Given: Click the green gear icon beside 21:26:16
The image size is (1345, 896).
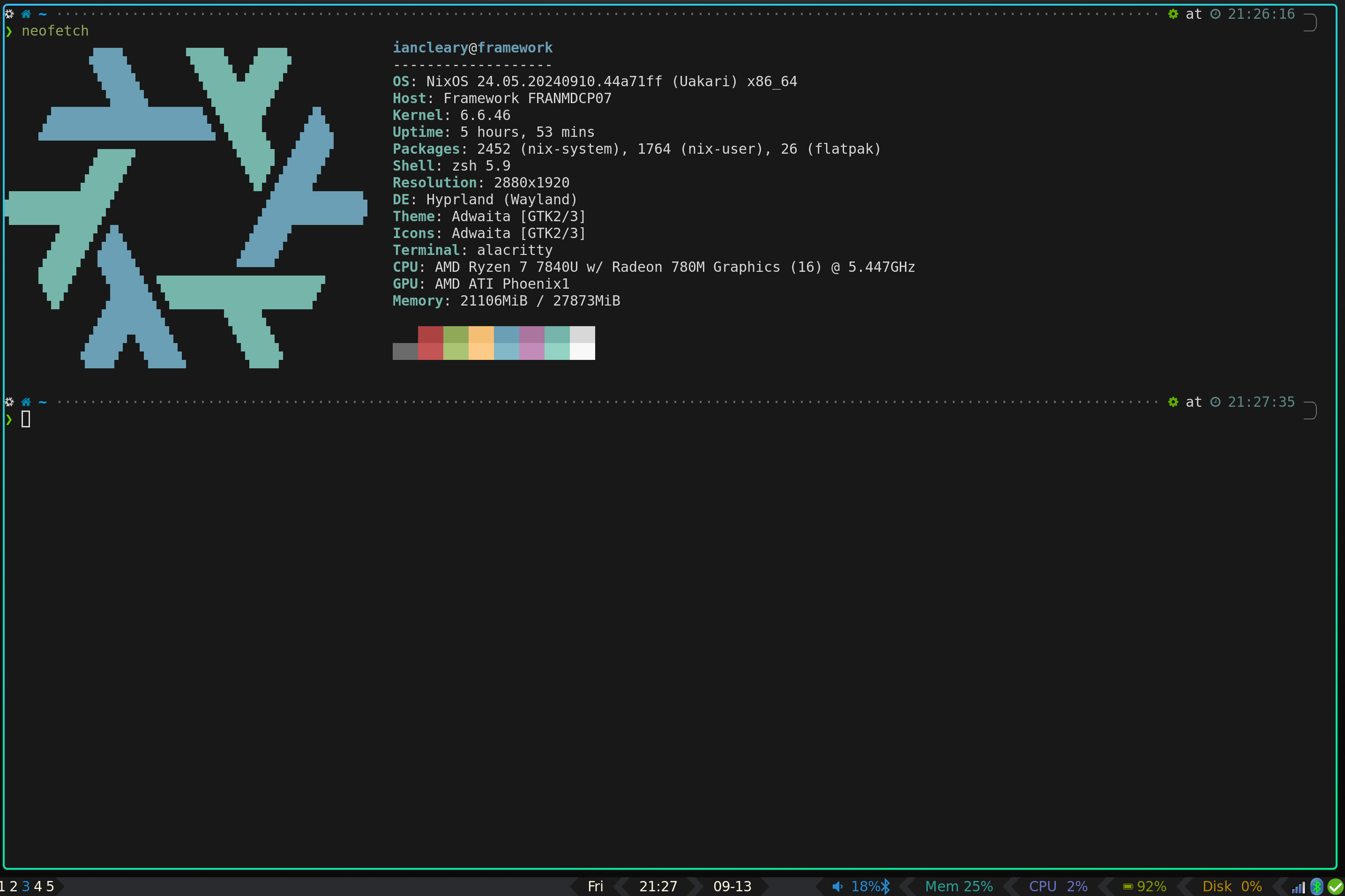Looking at the screenshot, I should [1173, 14].
